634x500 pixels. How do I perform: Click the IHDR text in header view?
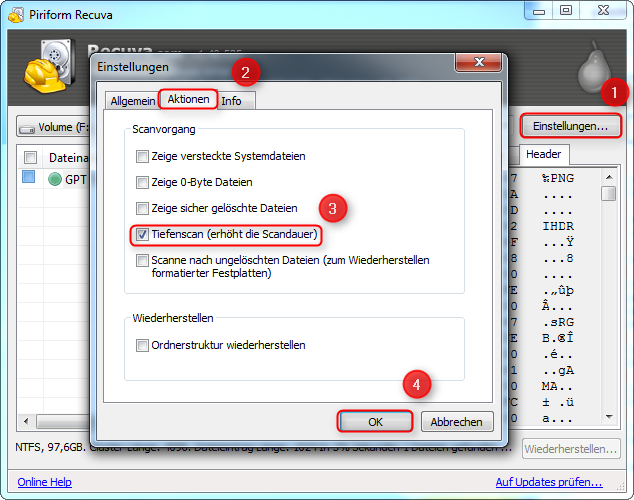click(x=558, y=226)
